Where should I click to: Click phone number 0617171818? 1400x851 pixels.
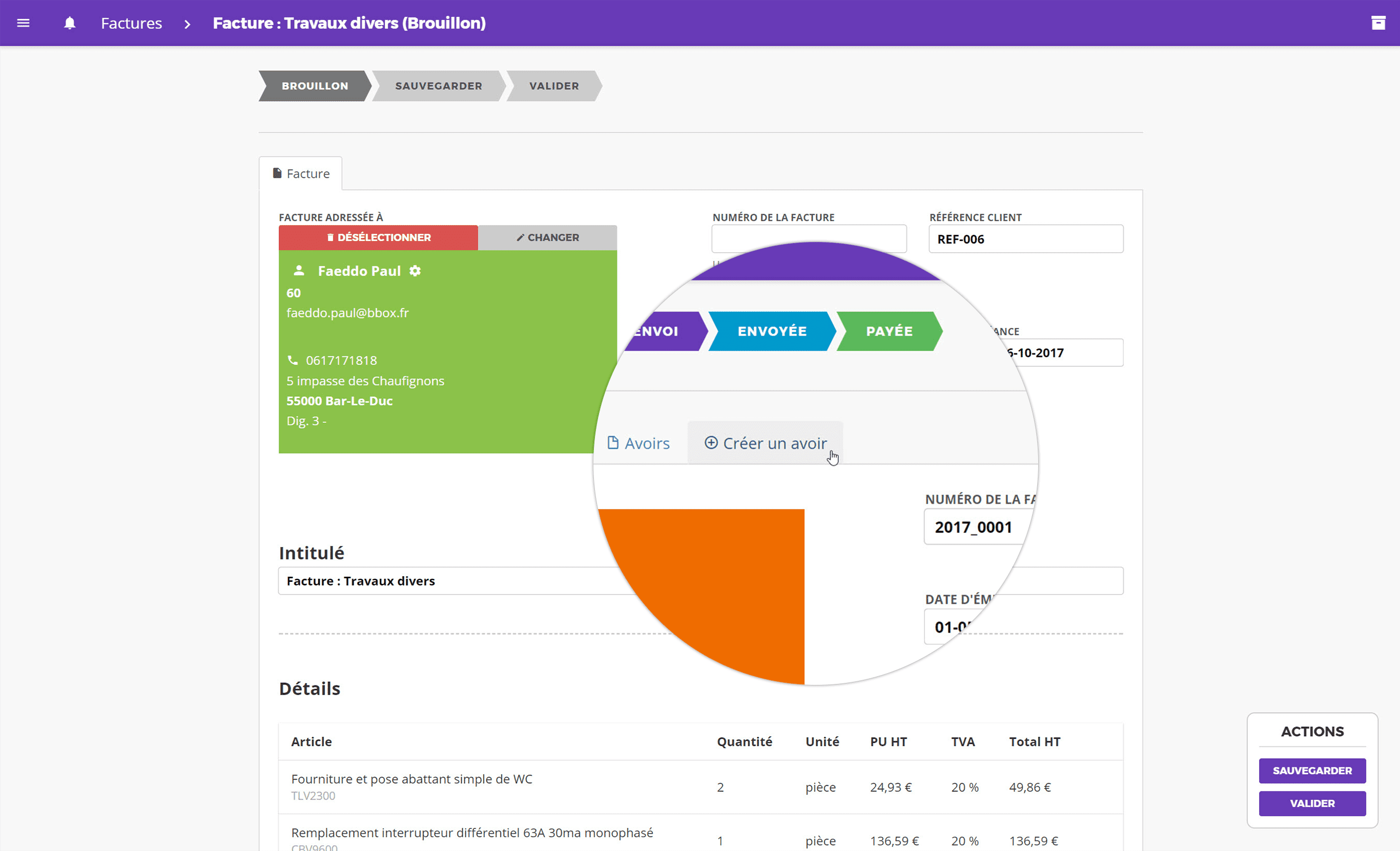tap(341, 360)
